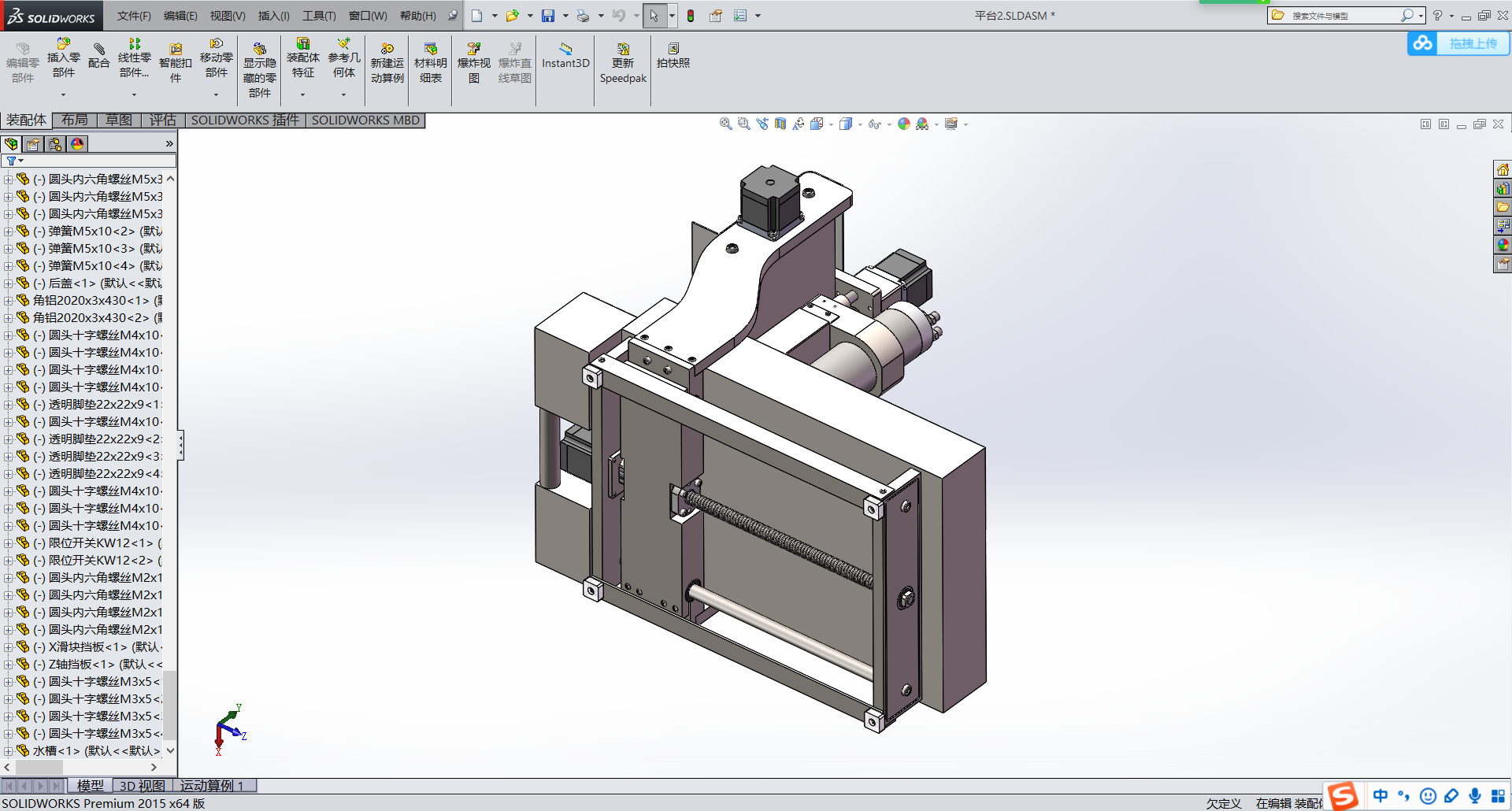Click the Rebuild traffic light icon
Viewport: 1512px width, 811px height.
(x=691, y=16)
